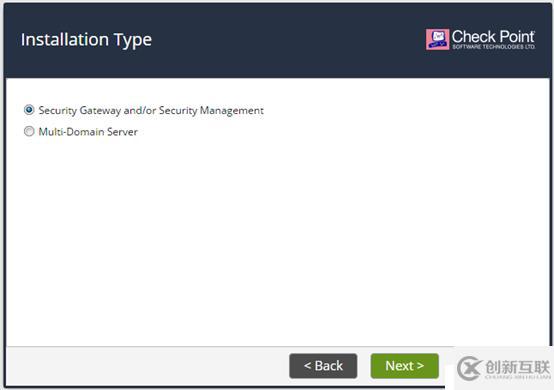Click the right angle bracket in Next

(x=420, y=366)
